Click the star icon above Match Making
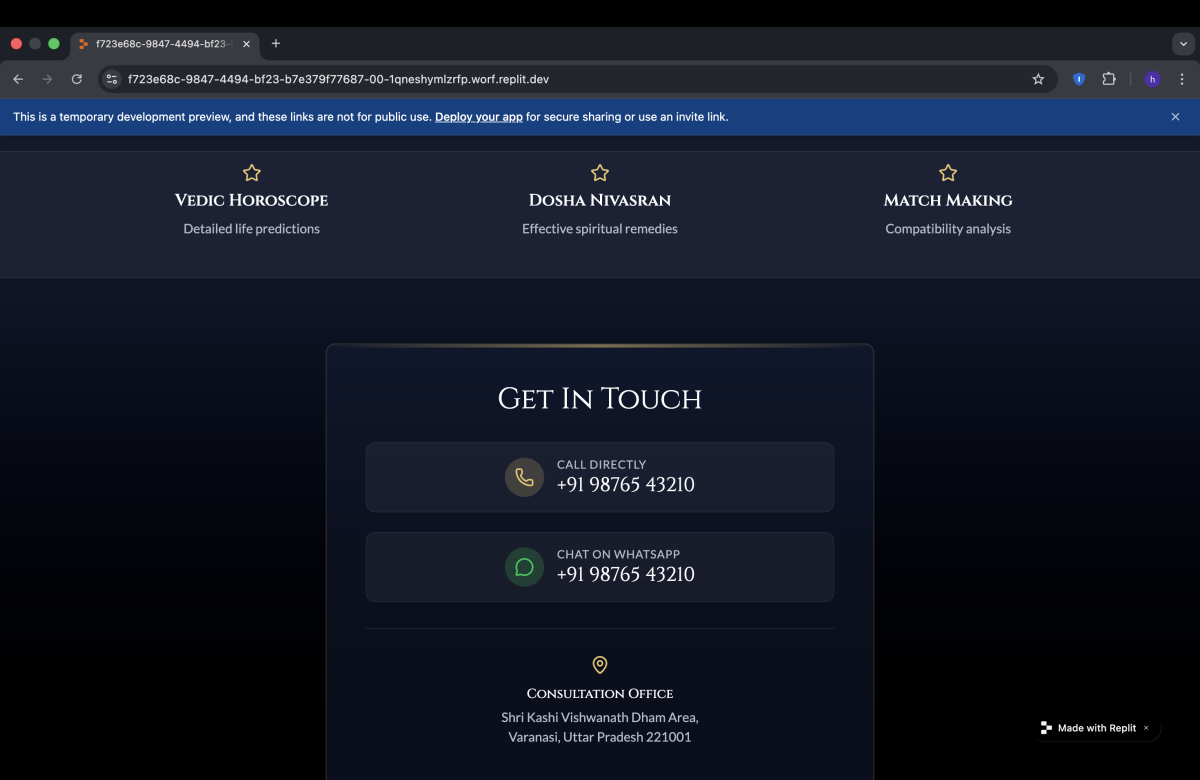The height and width of the screenshot is (780, 1200). point(948,173)
